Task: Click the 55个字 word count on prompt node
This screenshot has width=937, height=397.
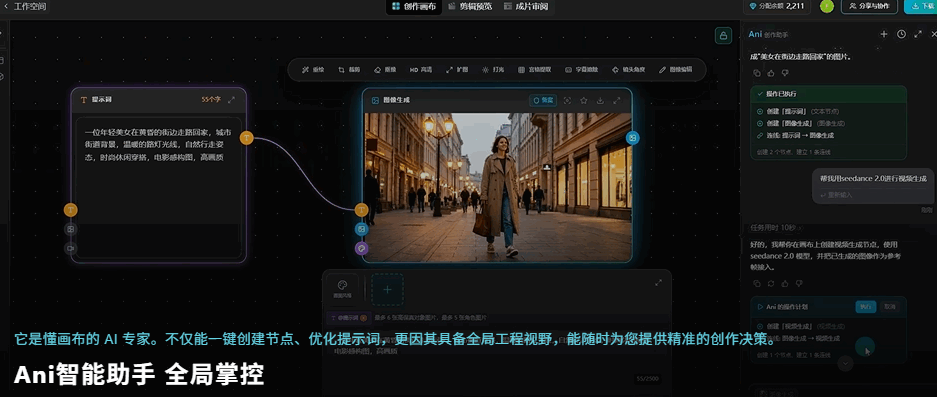Action: pyautogui.click(x=212, y=100)
